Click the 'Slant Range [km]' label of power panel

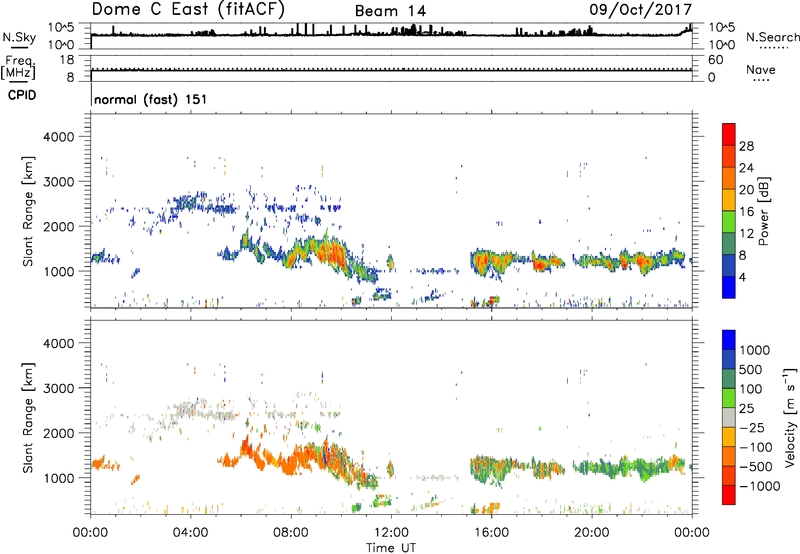(x=28, y=211)
